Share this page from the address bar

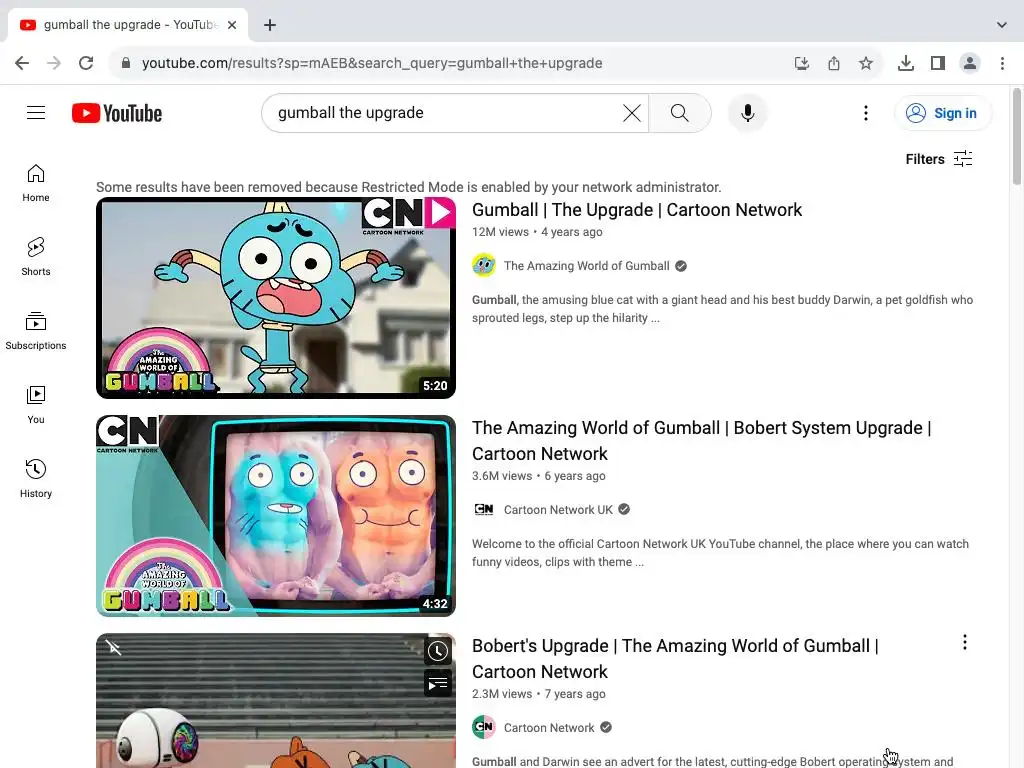[x=834, y=63]
